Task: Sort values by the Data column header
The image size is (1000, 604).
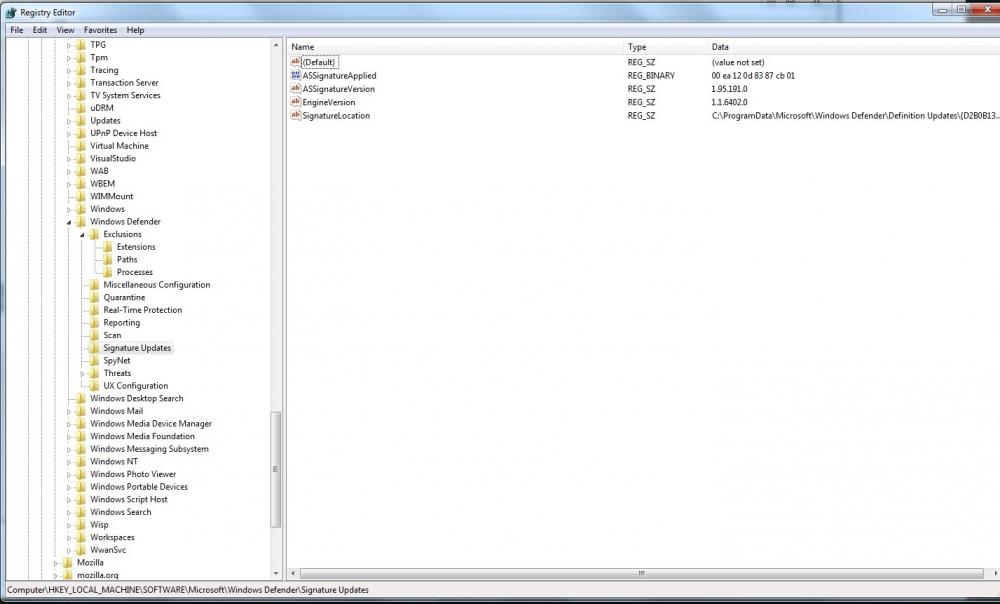Action: [853, 47]
